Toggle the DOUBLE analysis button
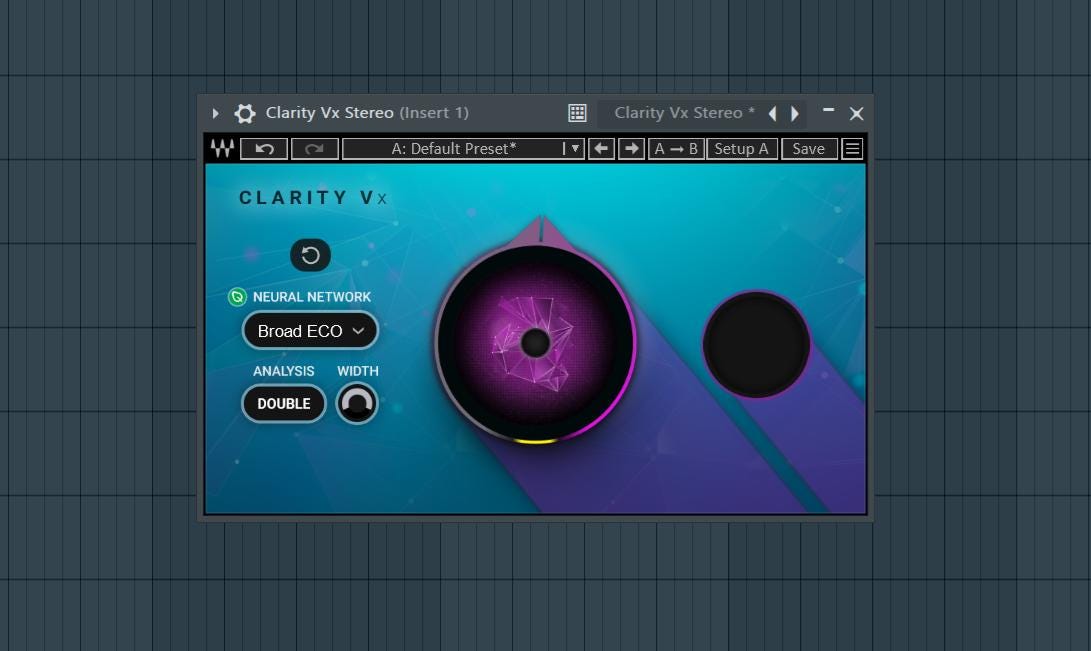The width and height of the screenshot is (1091, 651). [x=284, y=403]
